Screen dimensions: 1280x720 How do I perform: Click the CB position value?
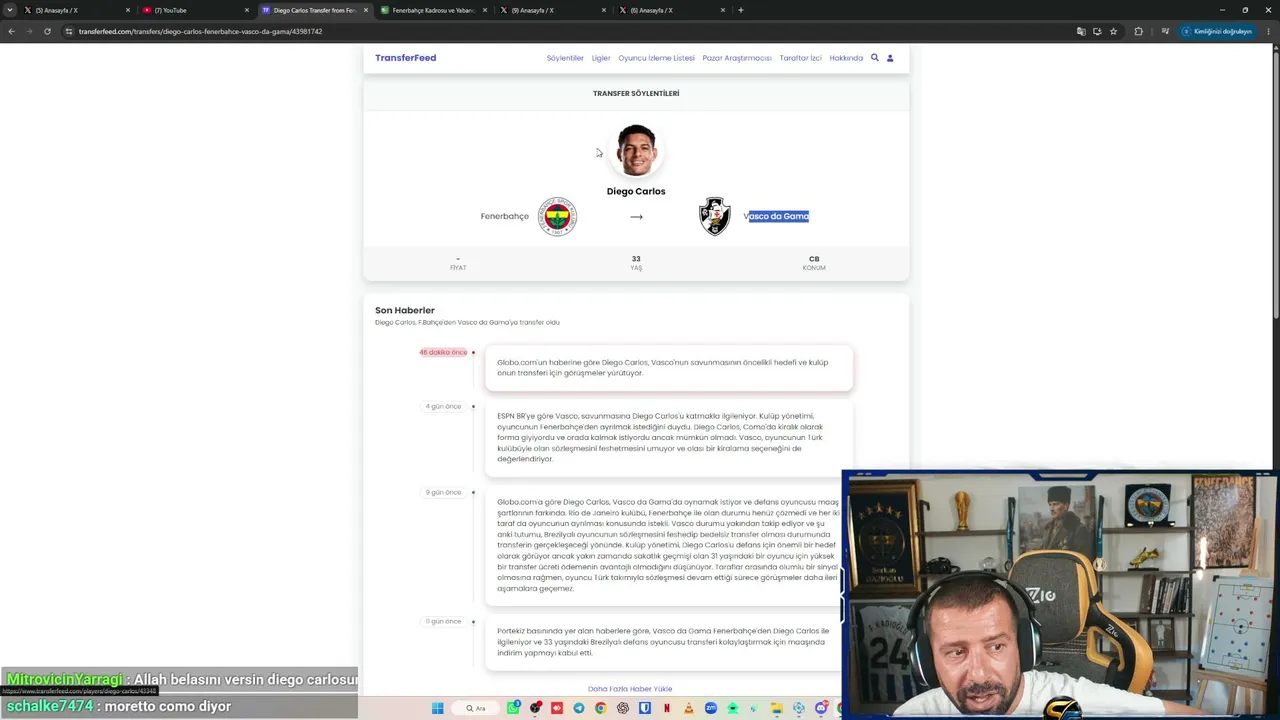point(814,259)
